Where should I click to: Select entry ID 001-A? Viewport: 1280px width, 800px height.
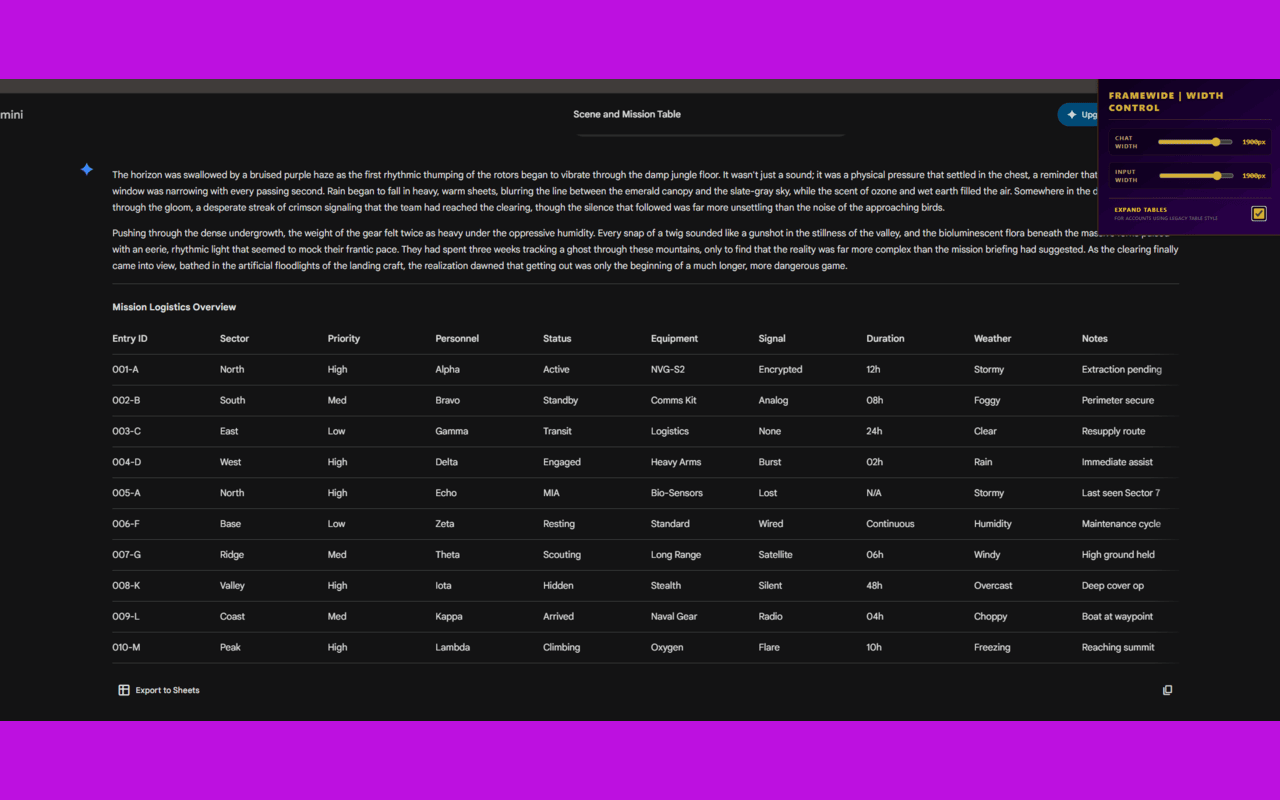[126, 370]
